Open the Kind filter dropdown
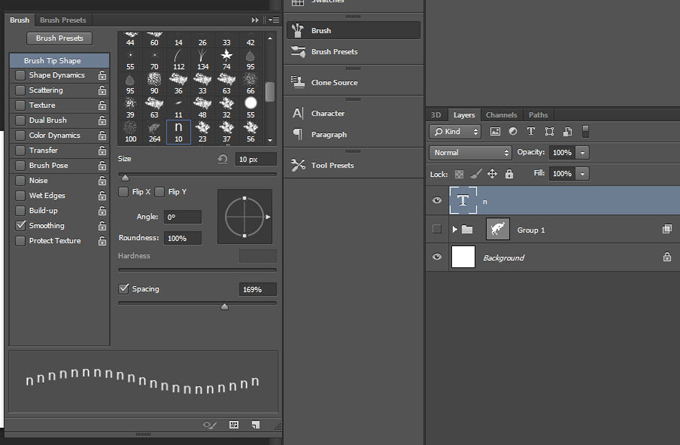The height and width of the screenshot is (445, 680). pos(455,131)
